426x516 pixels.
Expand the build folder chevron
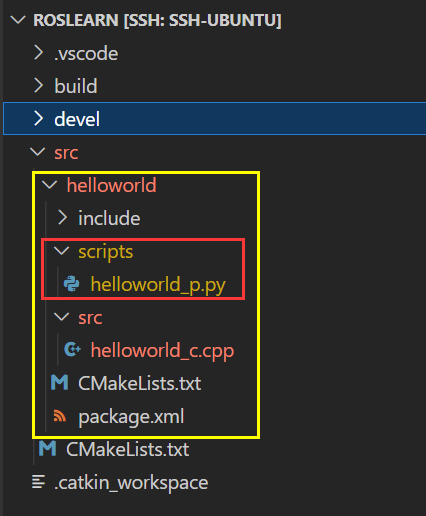click(39, 86)
